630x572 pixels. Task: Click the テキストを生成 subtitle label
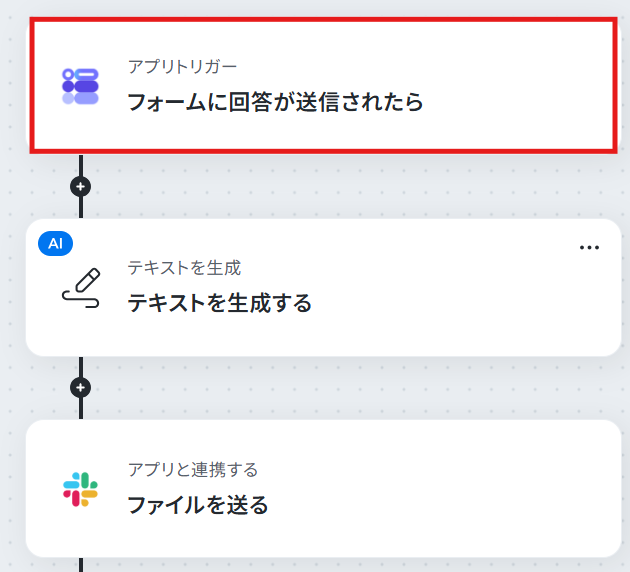point(184,268)
